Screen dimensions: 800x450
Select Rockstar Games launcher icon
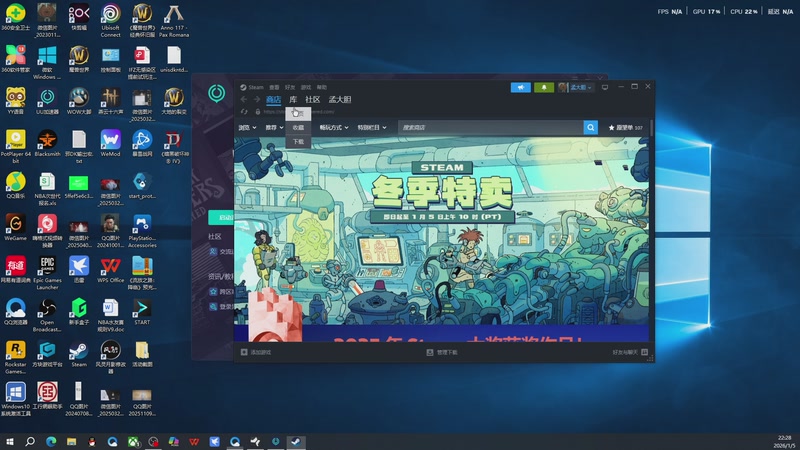click(15, 357)
